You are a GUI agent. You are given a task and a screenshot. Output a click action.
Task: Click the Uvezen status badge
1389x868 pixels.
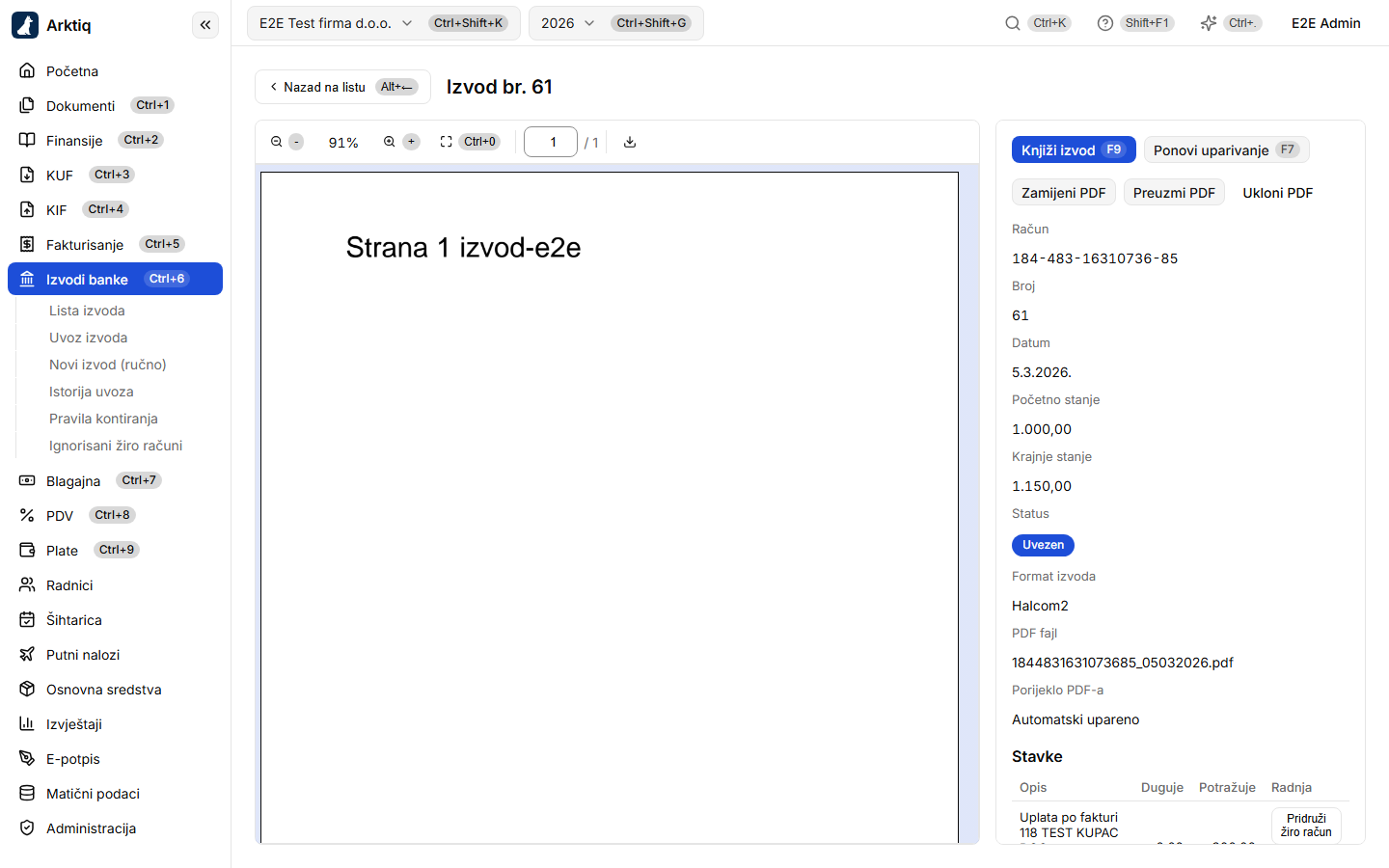[1043, 545]
